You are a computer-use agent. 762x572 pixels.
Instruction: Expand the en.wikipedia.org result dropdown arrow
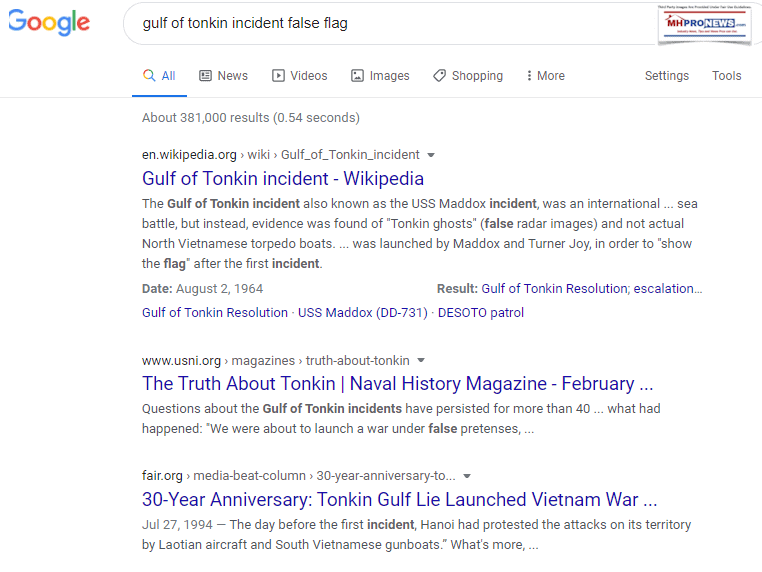tap(431, 155)
